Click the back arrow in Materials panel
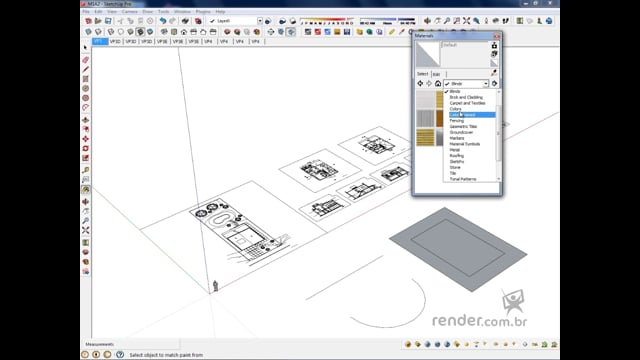 [x=420, y=84]
